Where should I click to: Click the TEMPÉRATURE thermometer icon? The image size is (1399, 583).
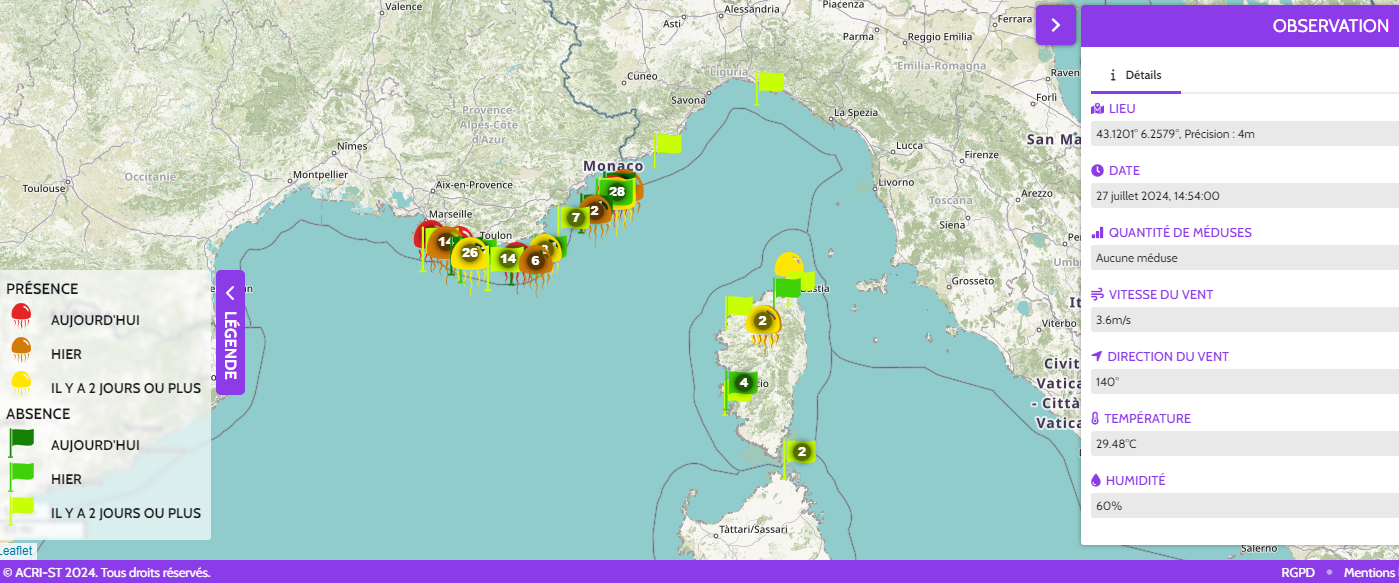coord(1097,419)
